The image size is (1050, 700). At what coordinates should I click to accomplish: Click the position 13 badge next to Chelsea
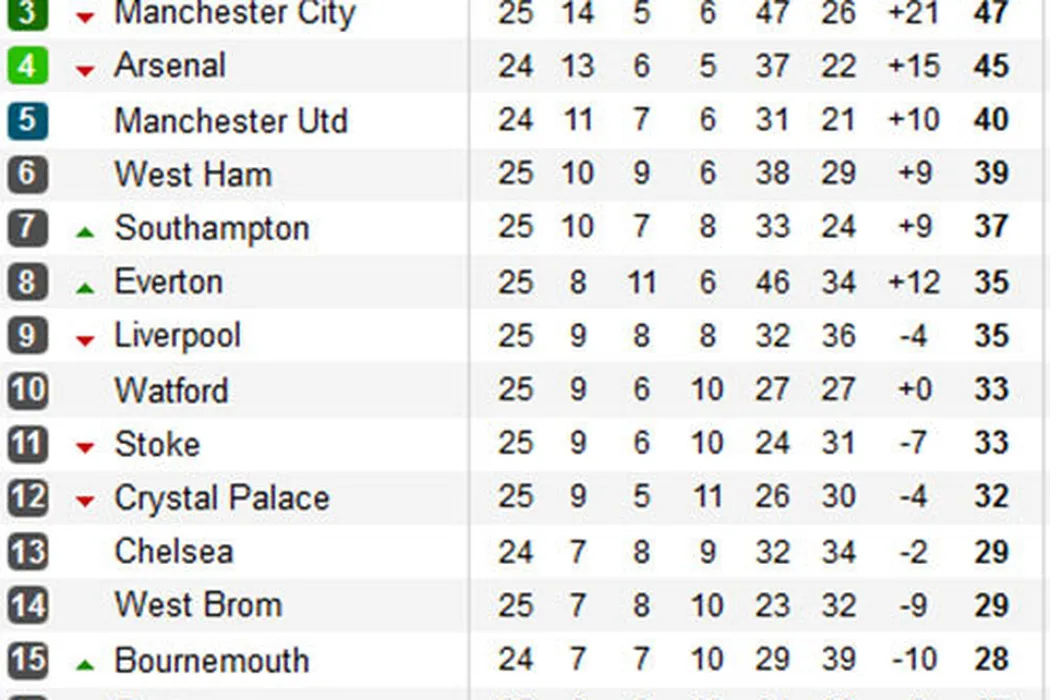tap(27, 551)
